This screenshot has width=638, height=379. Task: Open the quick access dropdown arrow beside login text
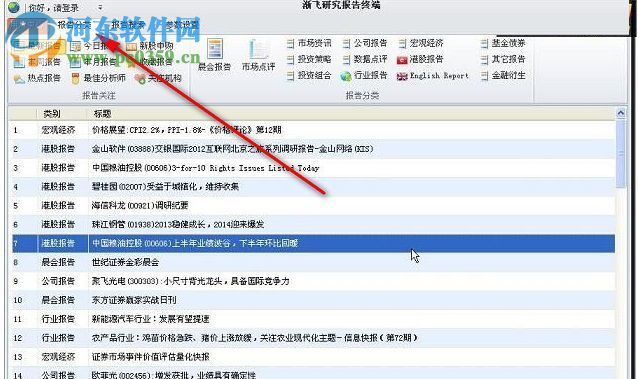pos(100,7)
